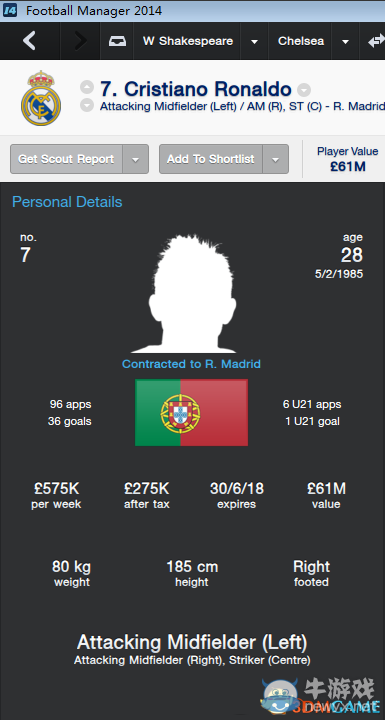This screenshot has width=385, height=720.
Task: Go to next player with down arrow
Action: pyautogui.click(x=87, y=105)
